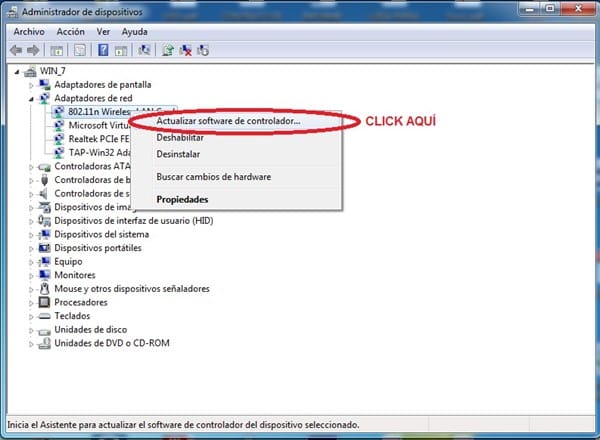This screenshot has height=440, width=600.
Task: Choose Desinstalar in context menu
Action: 236,154
